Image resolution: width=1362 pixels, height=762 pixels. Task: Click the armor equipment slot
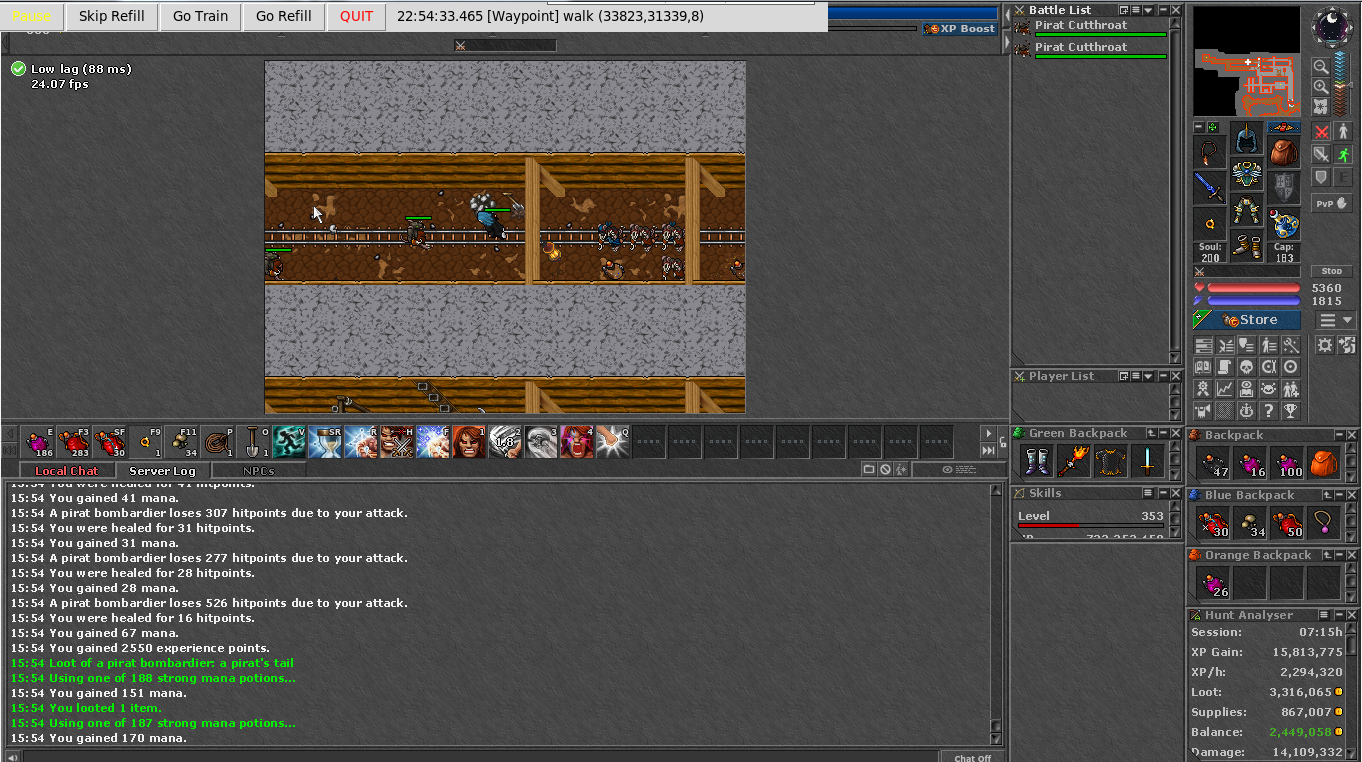pyautogui.click(x=1246, y=175)
